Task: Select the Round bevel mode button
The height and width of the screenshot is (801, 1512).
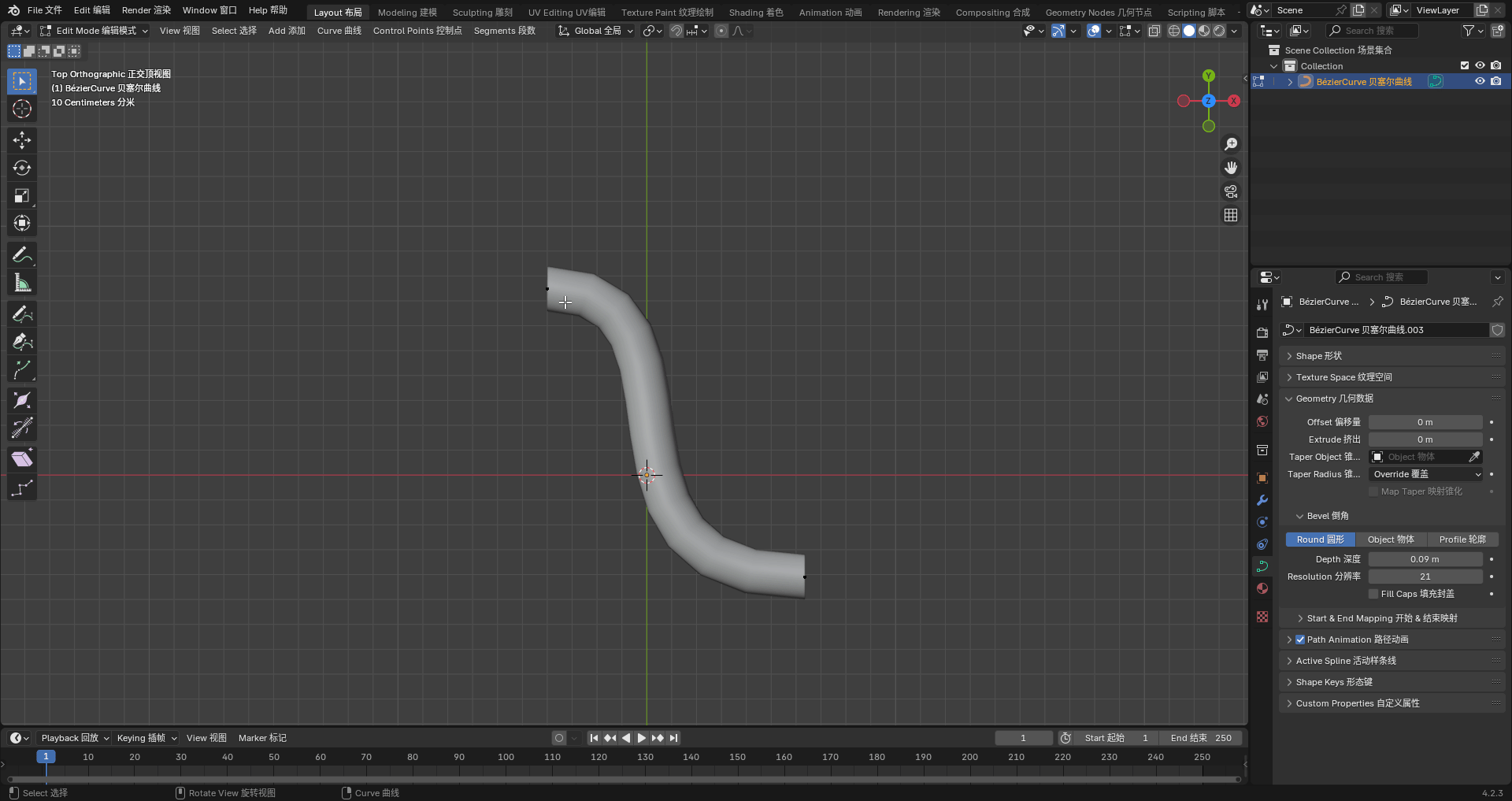Action: [x=1321, y=540]
